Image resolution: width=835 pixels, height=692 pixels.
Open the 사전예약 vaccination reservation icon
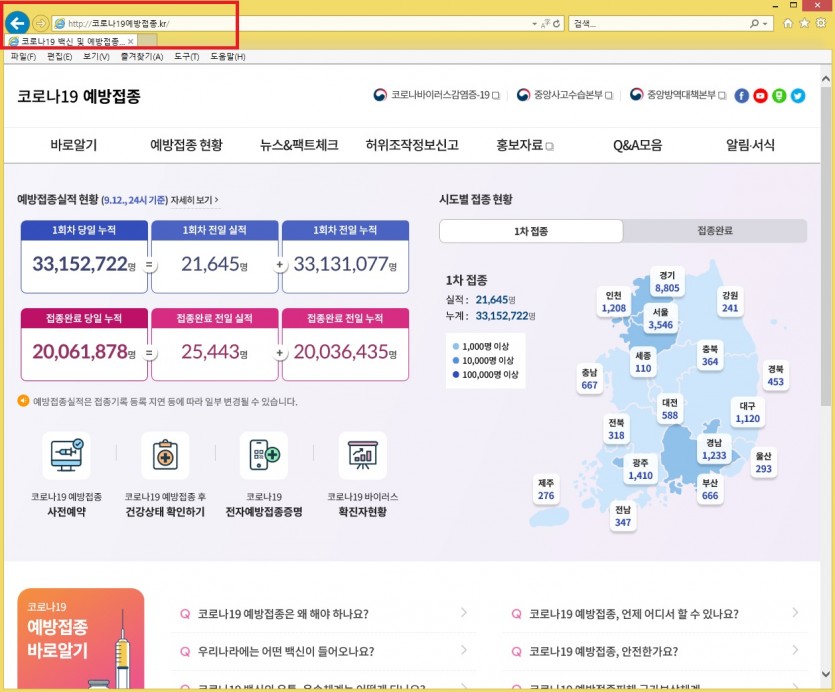click(x=66, y=457)
